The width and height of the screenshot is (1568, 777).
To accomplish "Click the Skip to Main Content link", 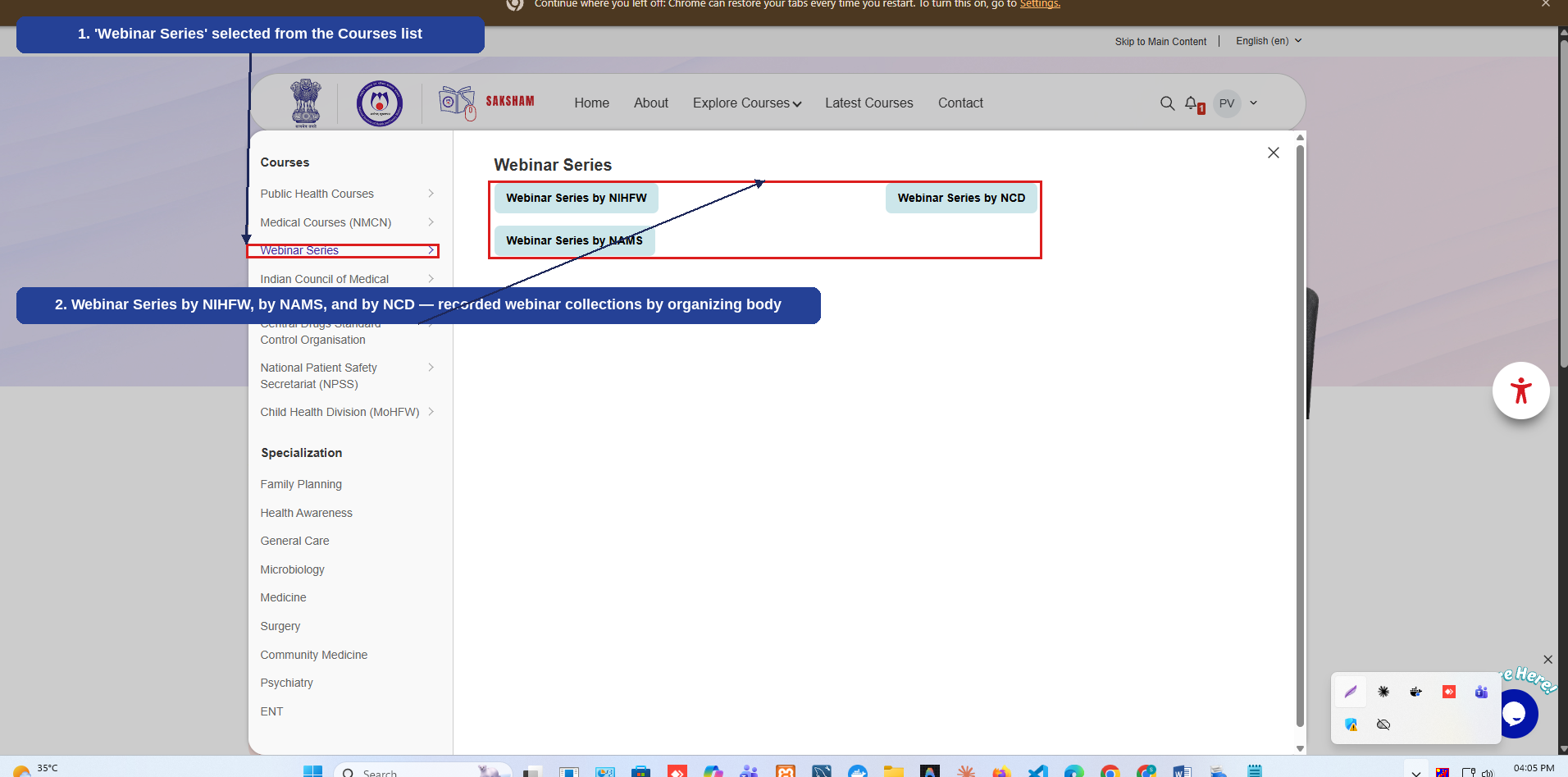I will [x=1160, y=42].
